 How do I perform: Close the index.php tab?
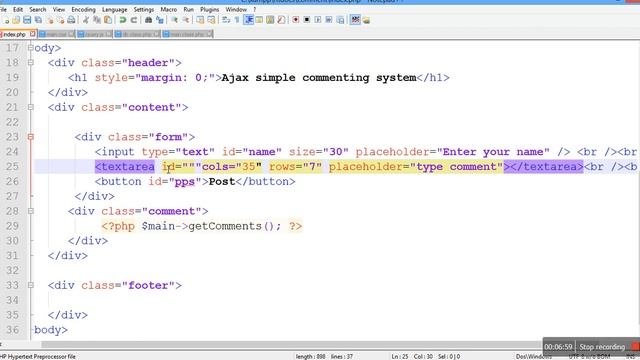coord(33,34)
